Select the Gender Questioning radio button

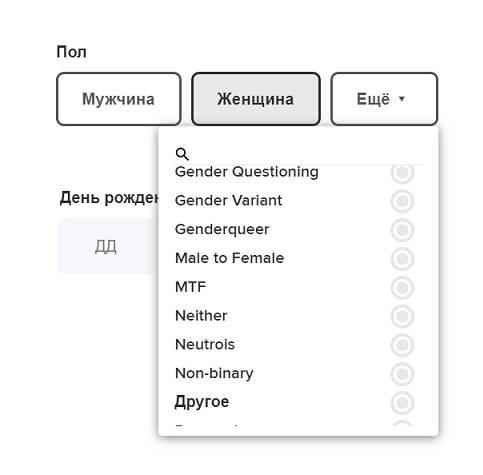[x=402, y=172]
